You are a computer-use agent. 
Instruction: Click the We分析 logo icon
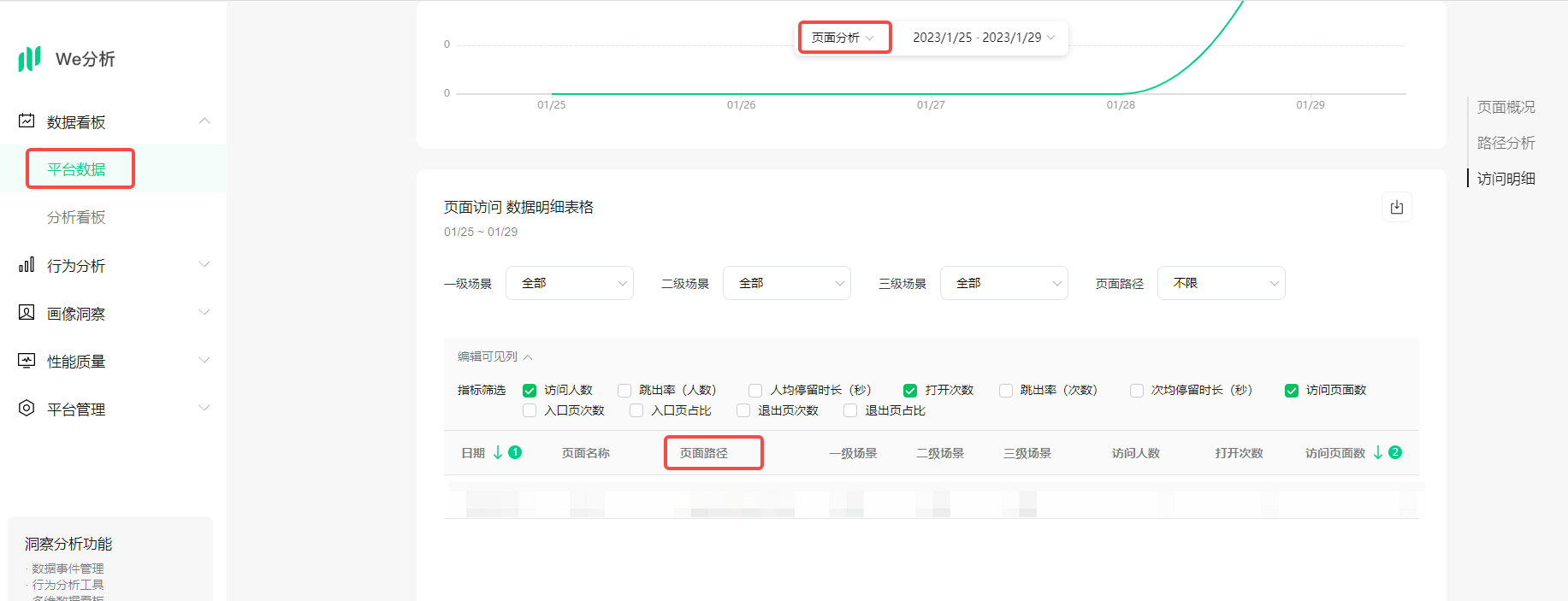[30, 59]
